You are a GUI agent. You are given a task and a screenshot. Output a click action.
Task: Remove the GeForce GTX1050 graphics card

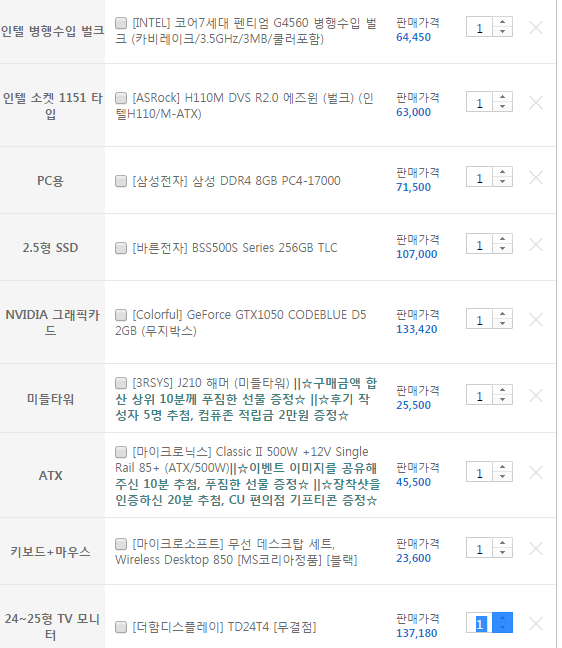[x=536, y=319]
